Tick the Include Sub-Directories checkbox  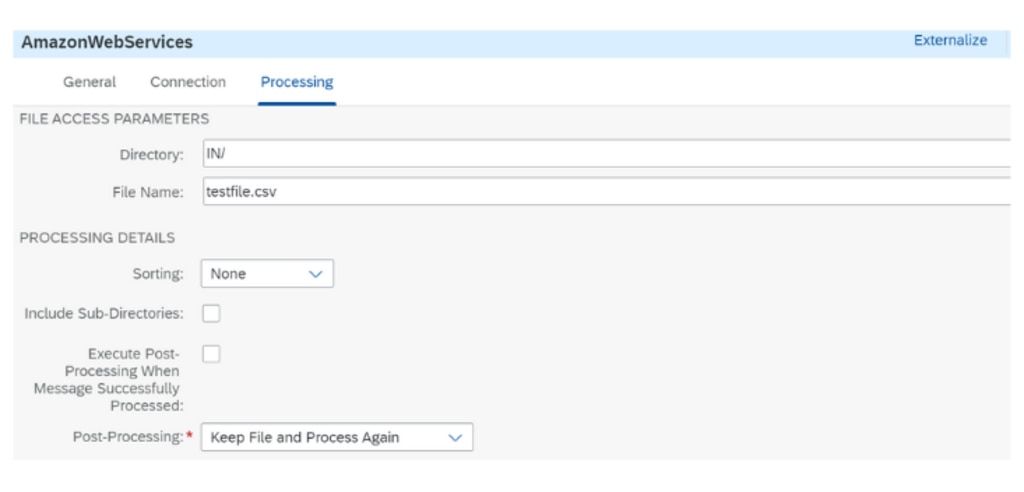211,314
